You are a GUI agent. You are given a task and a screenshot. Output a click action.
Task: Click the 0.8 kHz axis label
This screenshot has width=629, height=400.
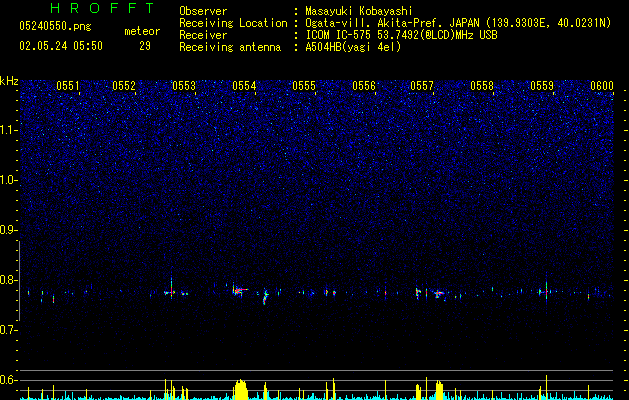tap(8, 280)
